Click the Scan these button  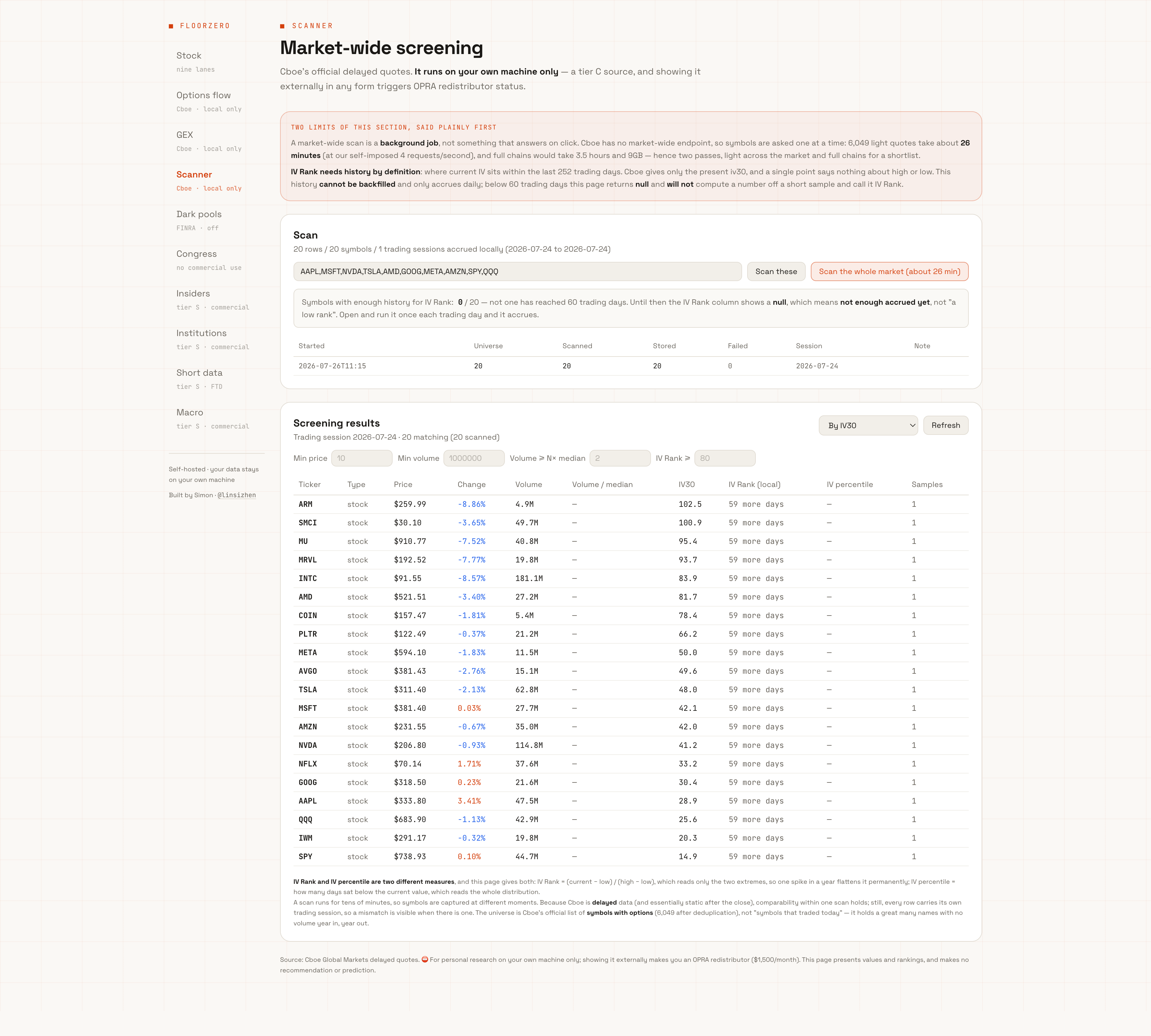point(776,271)
